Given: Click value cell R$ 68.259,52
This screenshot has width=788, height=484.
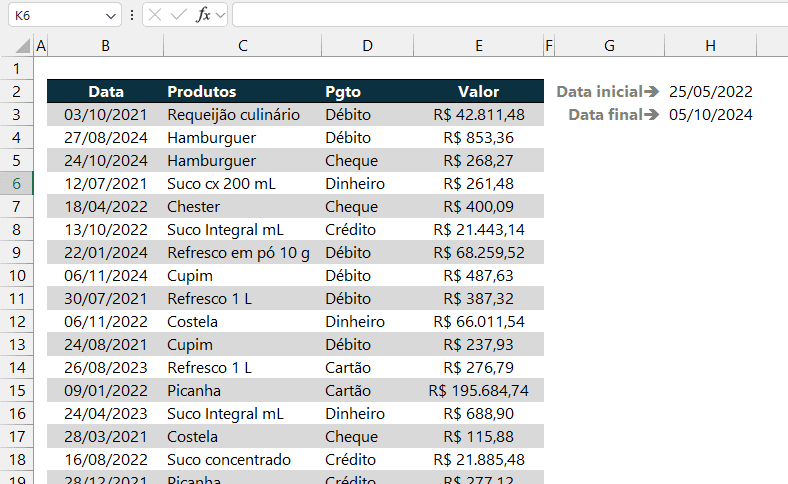Looking at the screenshot, I should click(479, 252).
